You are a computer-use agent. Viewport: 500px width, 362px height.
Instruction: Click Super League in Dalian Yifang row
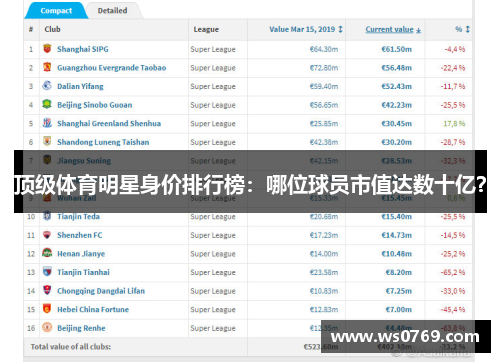pyautogui.click(x=213, y=87)
